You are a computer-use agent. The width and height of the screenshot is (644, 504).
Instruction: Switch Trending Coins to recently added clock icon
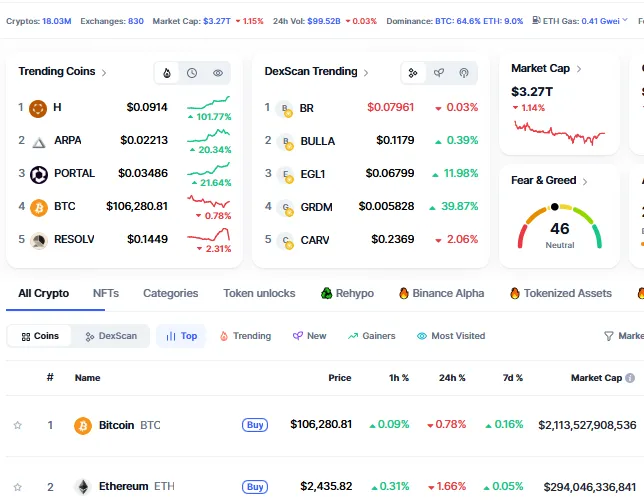coord(192,73)
